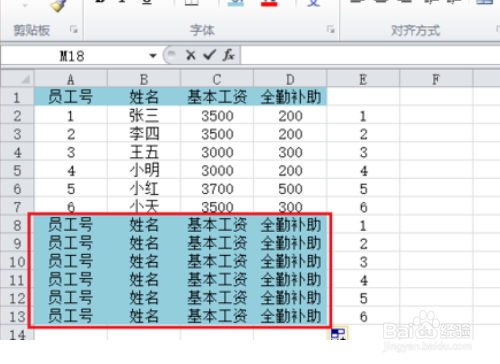Open the 剪贴板 clipboard dialog launcher
Image resolution: width=500 pixels, height=364 pixels.
coord(74,30)
